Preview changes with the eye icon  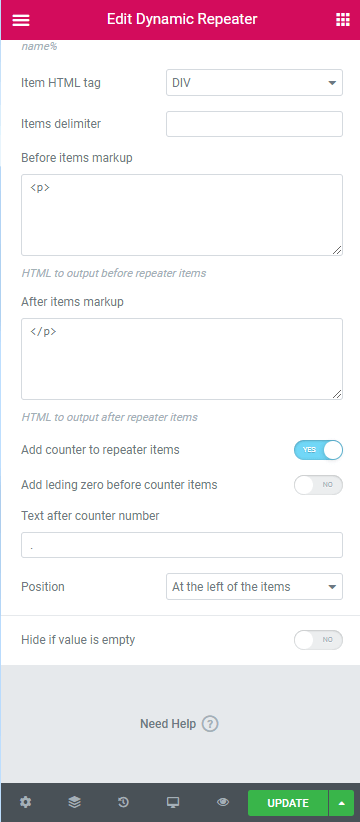(223, 803)
